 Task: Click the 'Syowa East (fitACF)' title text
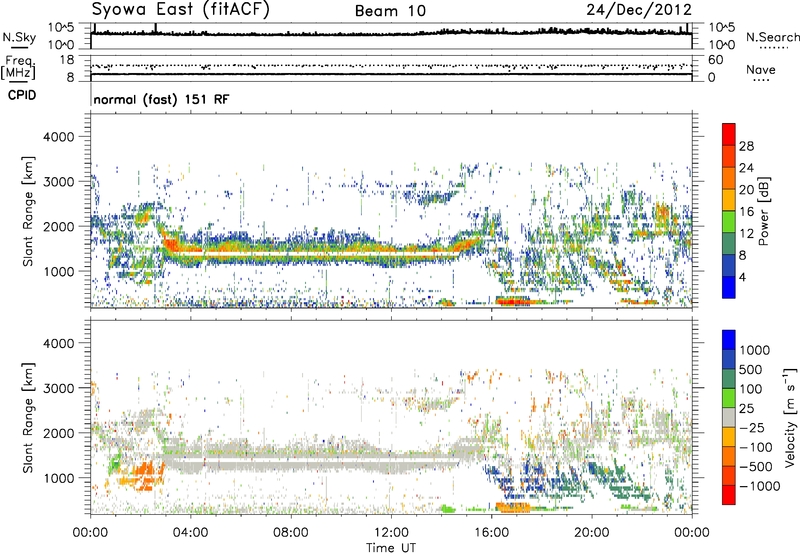[181, 9]
